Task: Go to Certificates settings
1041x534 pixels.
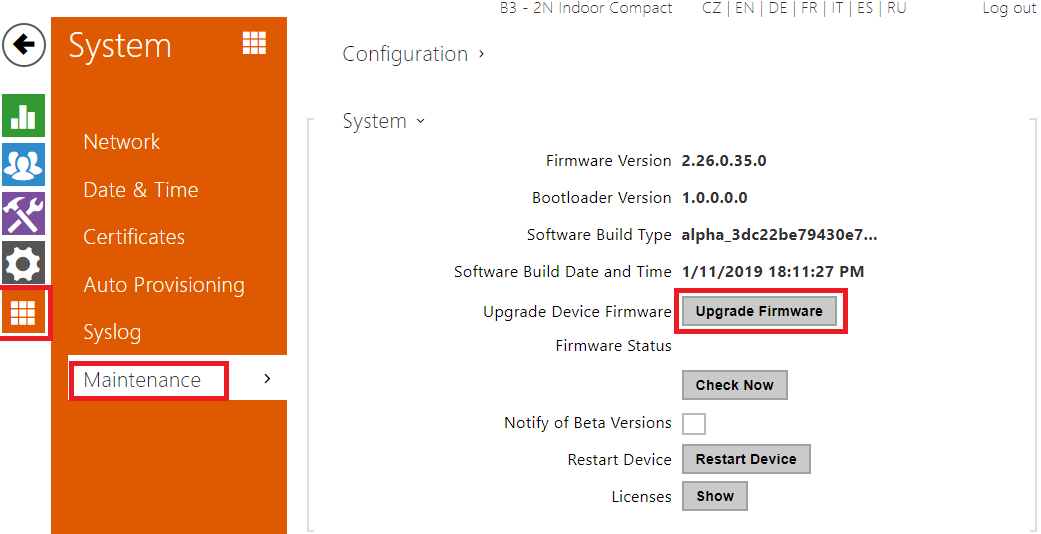Action: [x=134, y=237]
